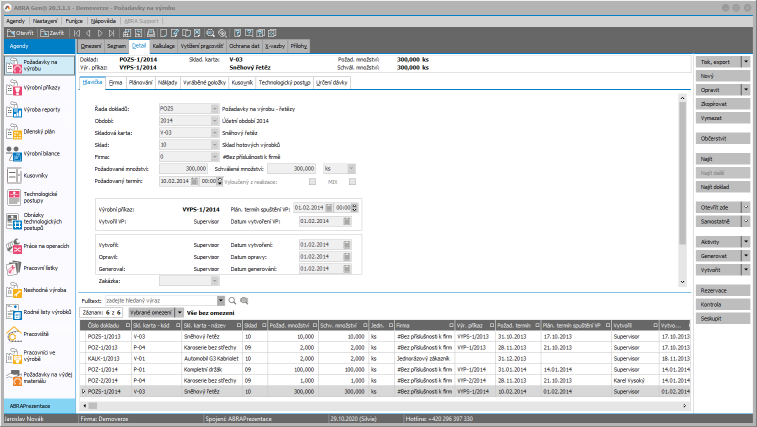Click the detail panel vertical scrollbar
This screenshot has width=757, height=427.
[682, 189]
